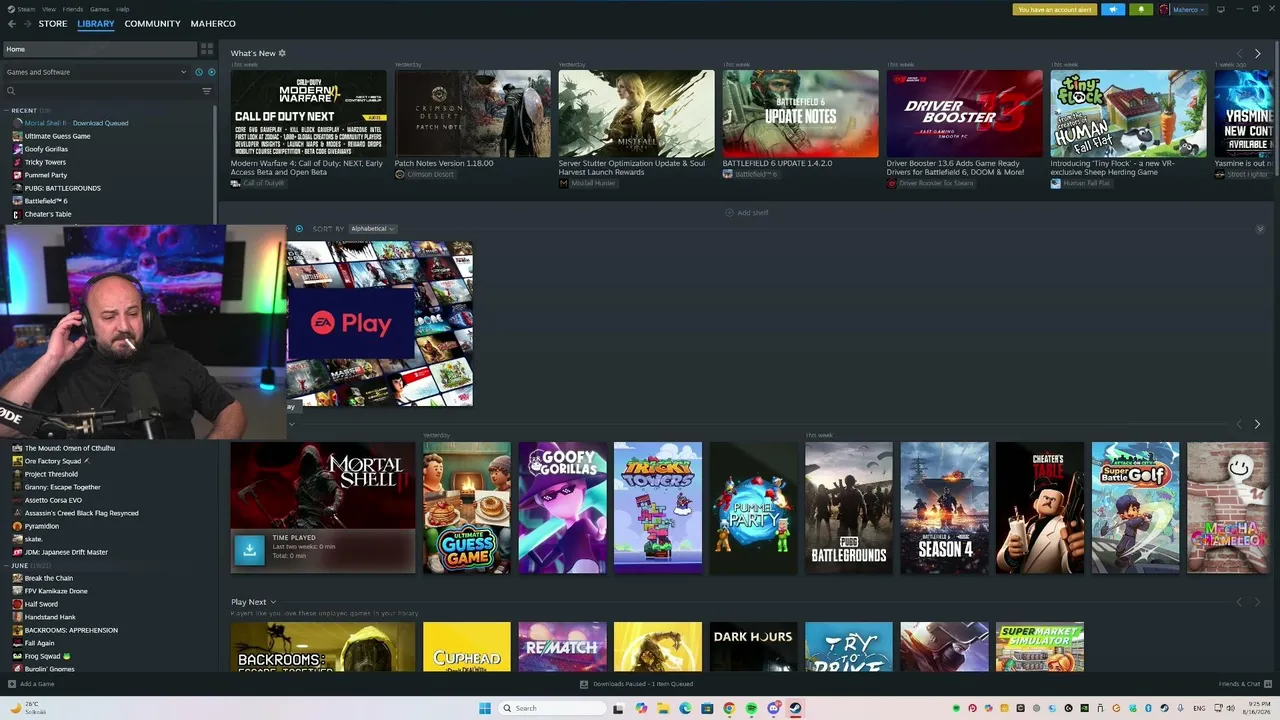Open the Ultimate Guess Game sidebar entry
The image size is (1280, 720).
57,136
